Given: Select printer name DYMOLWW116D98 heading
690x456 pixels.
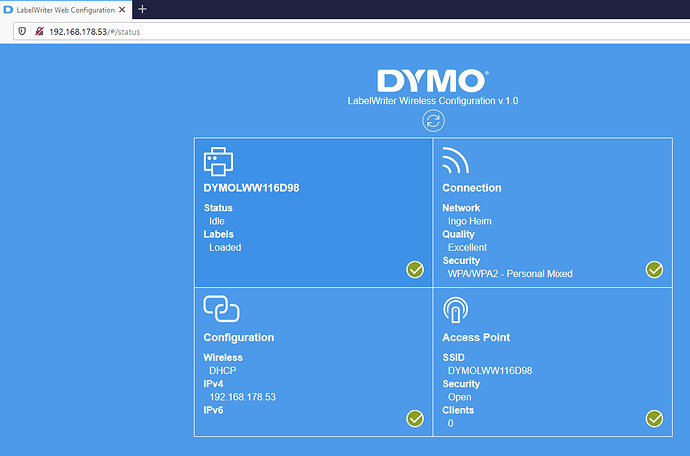Looking at the screenshot, I should [x=251, y=188].
